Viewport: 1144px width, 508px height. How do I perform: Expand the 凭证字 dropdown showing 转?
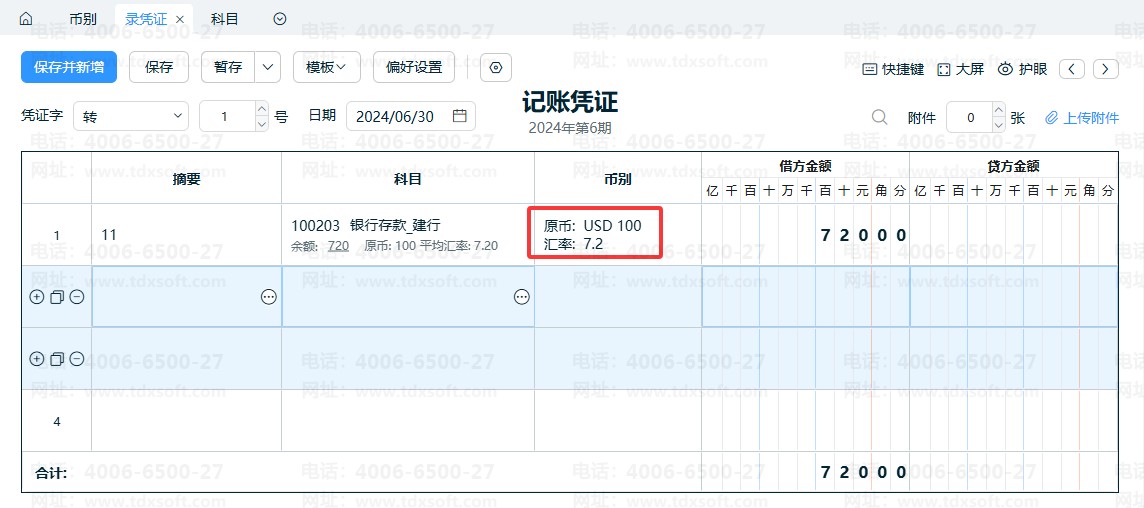[x=130, y=117]
